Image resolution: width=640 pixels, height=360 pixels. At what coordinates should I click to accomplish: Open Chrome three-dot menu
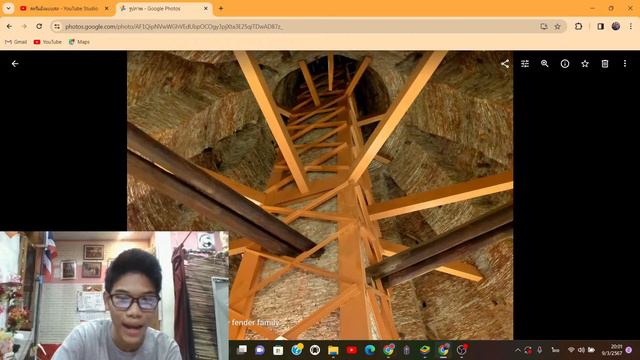click(631, 27)
